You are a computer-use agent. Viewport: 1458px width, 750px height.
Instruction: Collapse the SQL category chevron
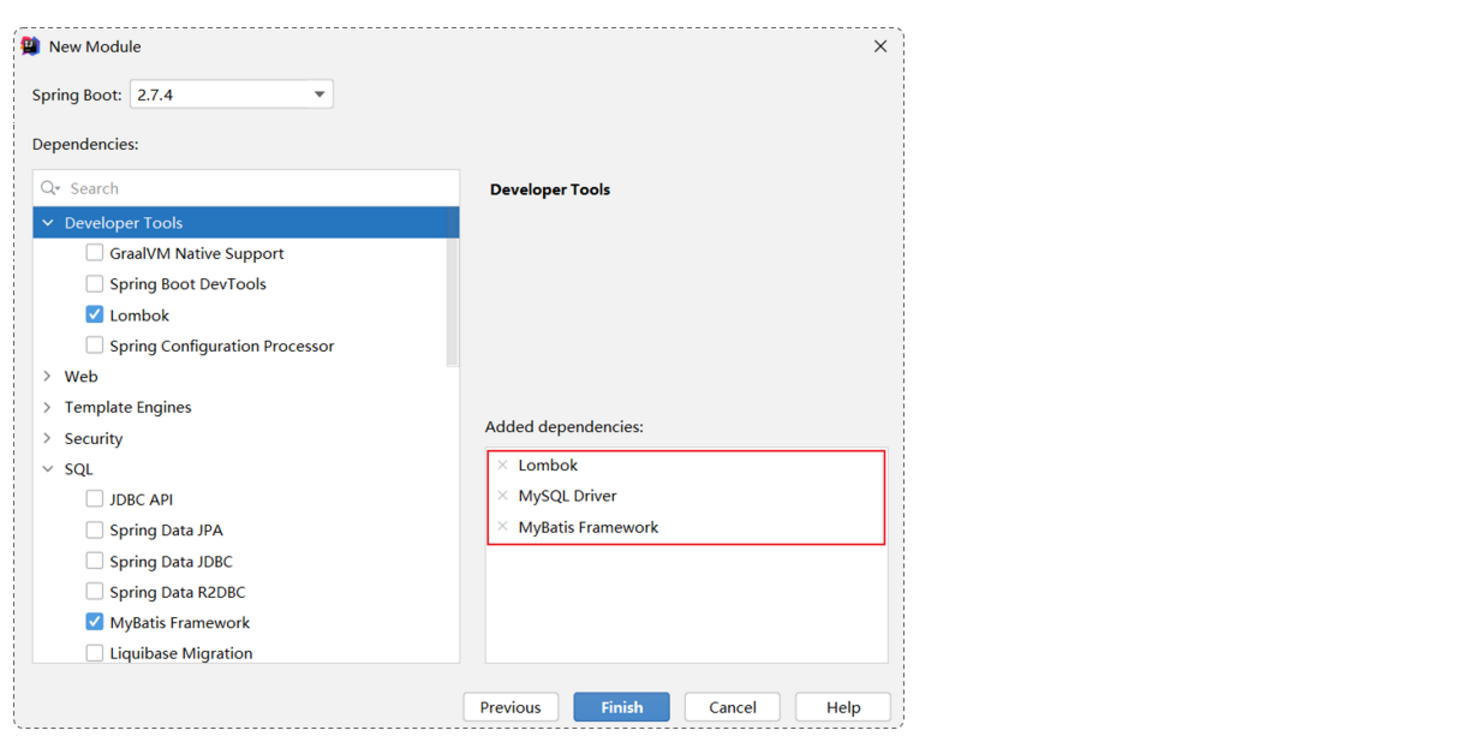point(48,469)
